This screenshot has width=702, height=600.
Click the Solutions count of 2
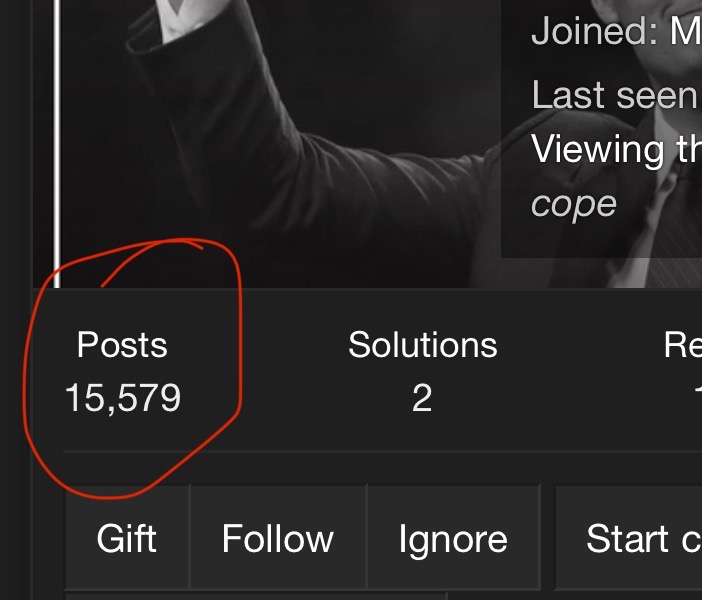(422, 398)
